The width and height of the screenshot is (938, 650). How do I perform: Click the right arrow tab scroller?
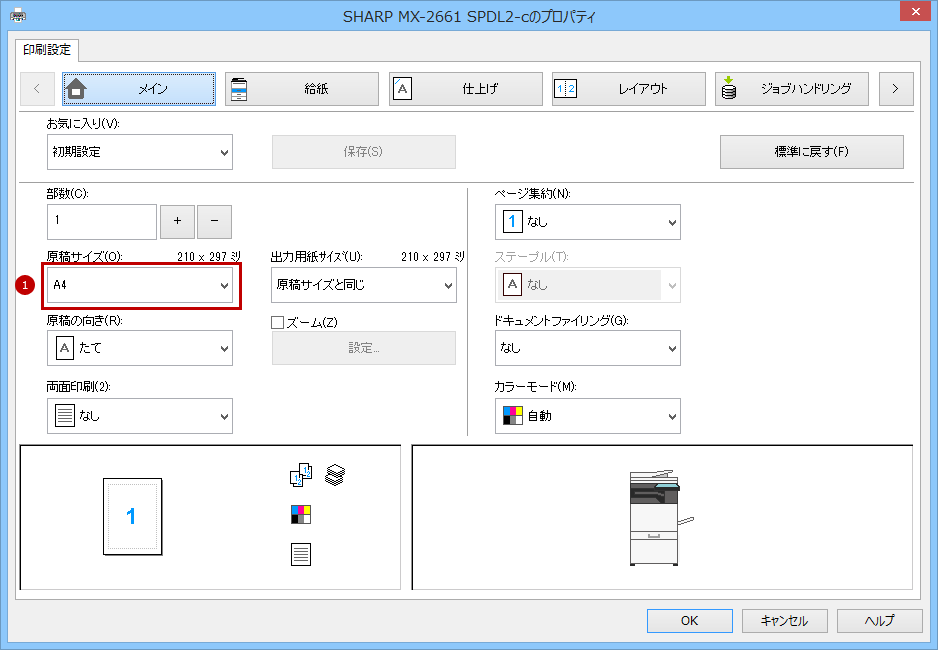pyautogui.click(x=896, y=89)
